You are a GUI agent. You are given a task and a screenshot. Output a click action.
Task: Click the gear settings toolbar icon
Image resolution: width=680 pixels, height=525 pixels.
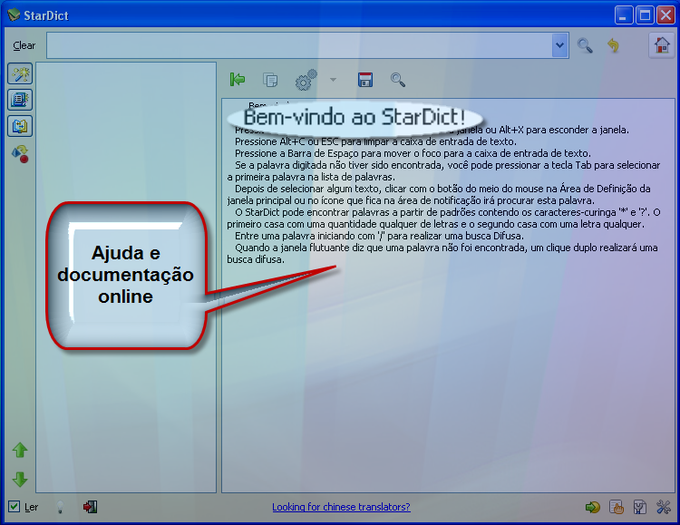coord(305,80)
